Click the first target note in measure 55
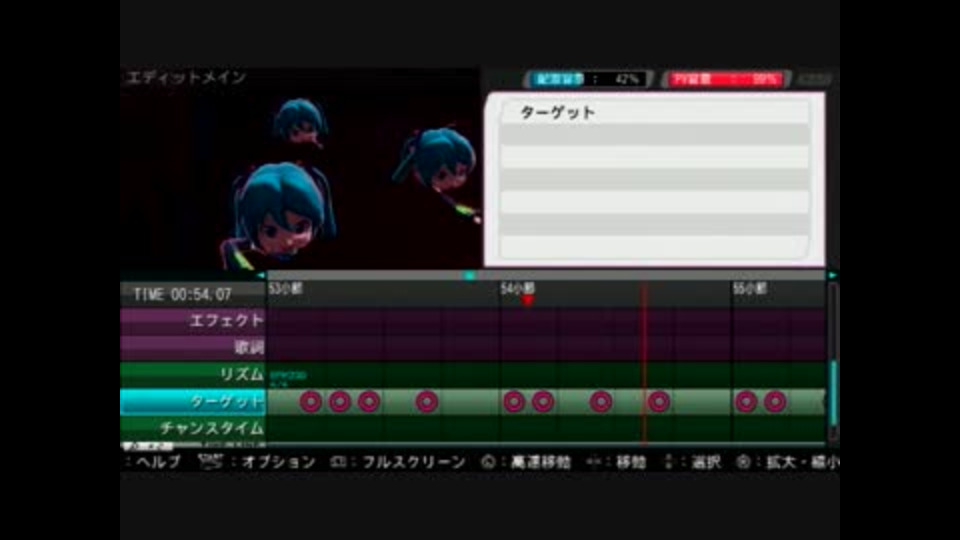This screenshot has width=960, height=540. tap(746, 402)
